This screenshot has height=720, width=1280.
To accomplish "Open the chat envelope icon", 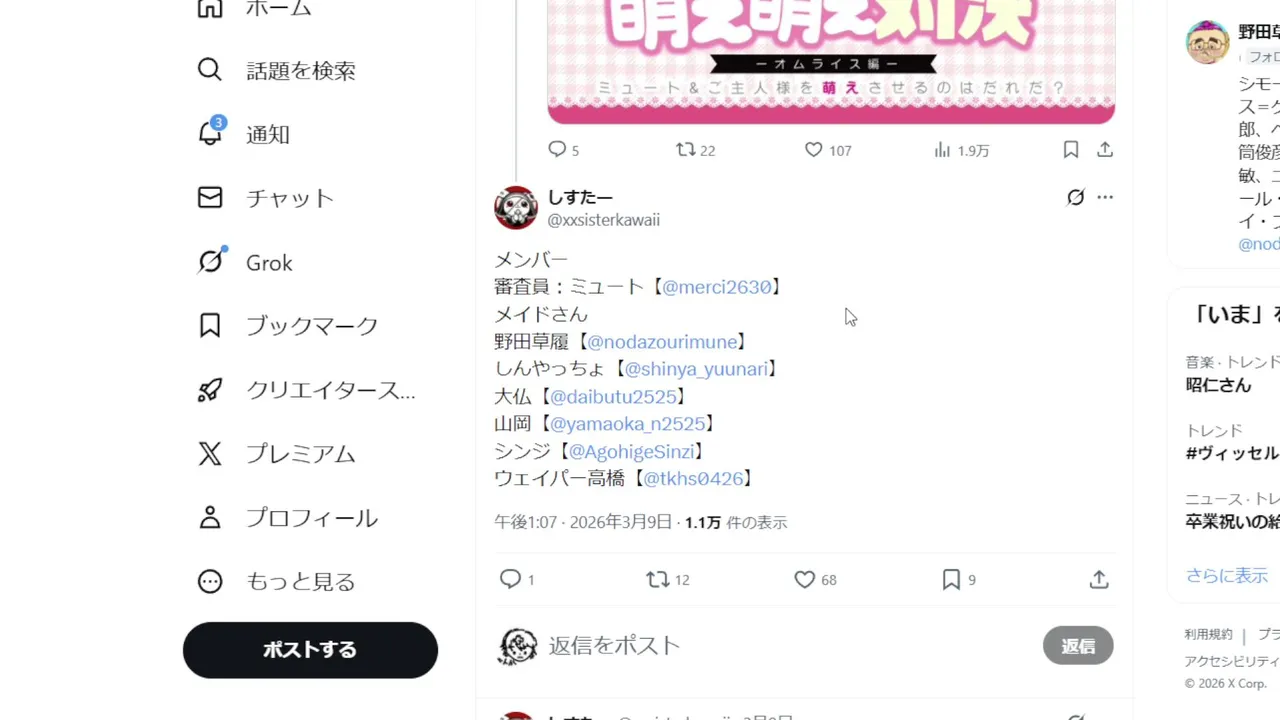I will (x=210, y=198).
